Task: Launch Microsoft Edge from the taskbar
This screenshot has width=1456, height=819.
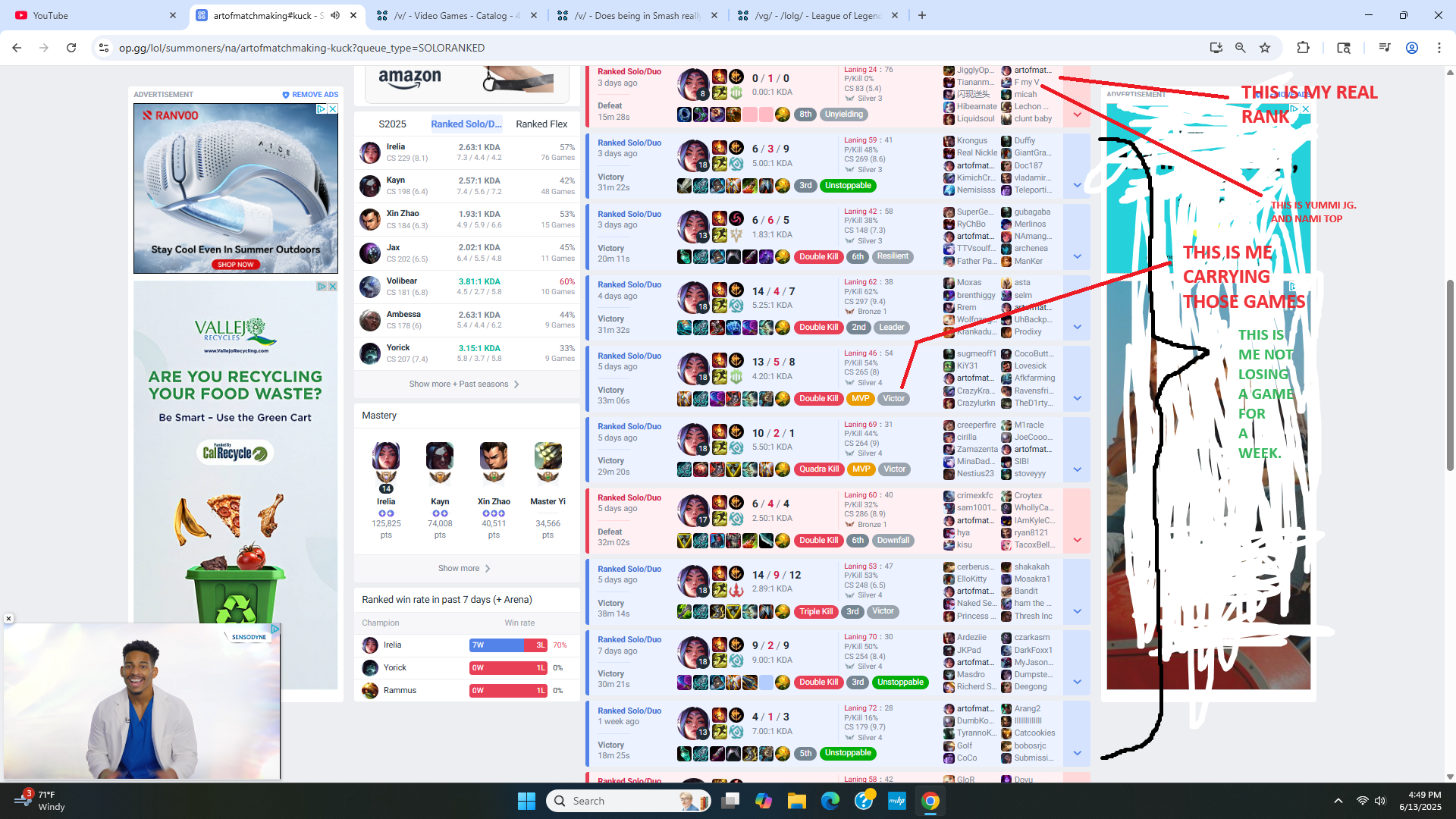Action: 830,801
